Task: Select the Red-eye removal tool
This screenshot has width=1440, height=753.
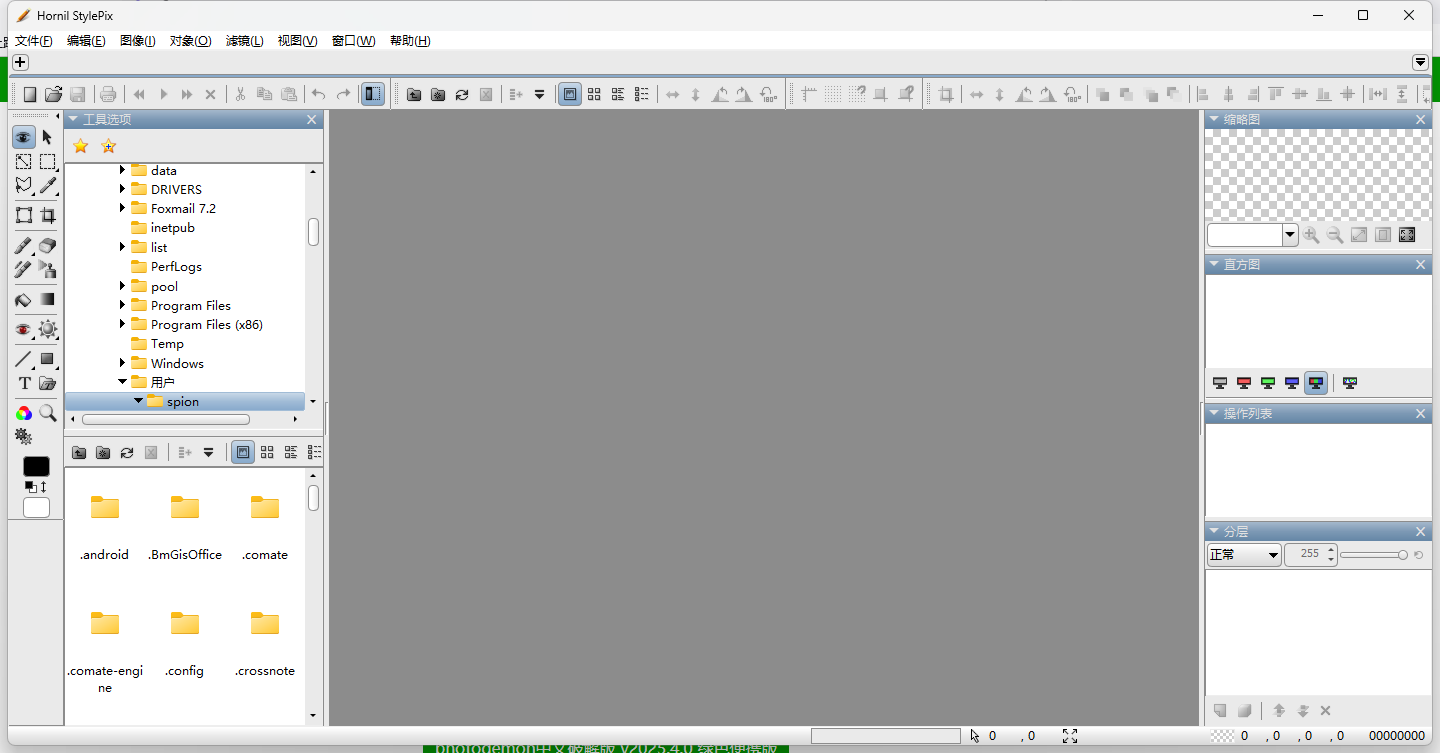Action: point(23,329)
